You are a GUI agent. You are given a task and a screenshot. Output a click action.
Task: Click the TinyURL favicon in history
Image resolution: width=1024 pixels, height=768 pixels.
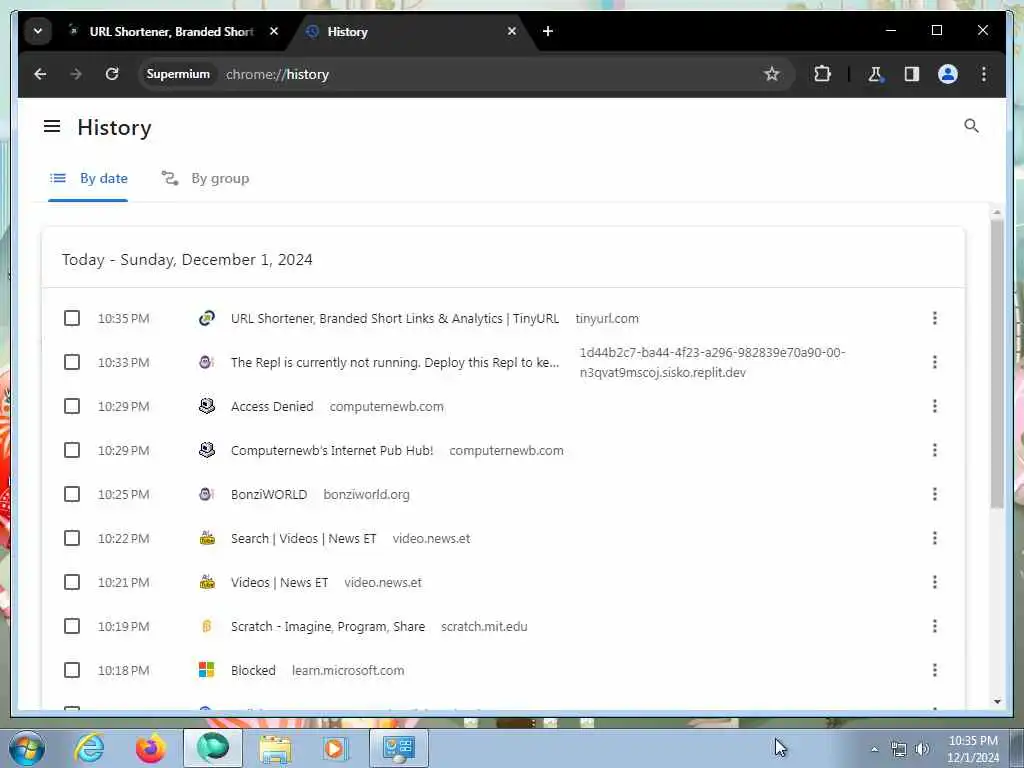[x=206, y=318]
